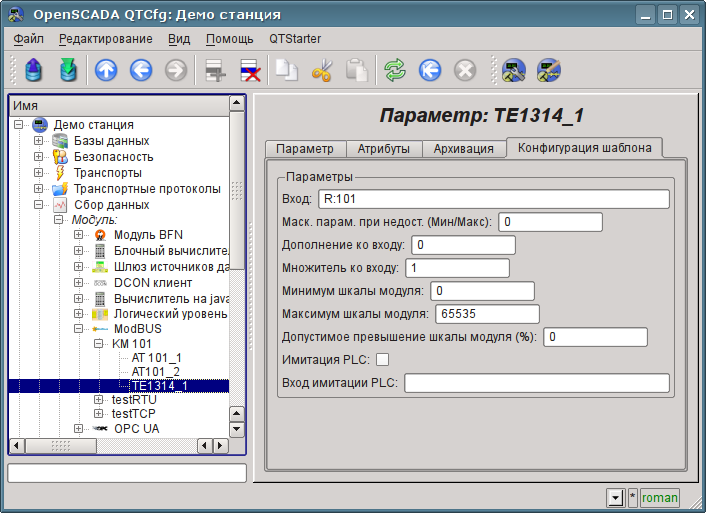Click the load from database toolbar icon
706x513 pixels.
(34, 70)
